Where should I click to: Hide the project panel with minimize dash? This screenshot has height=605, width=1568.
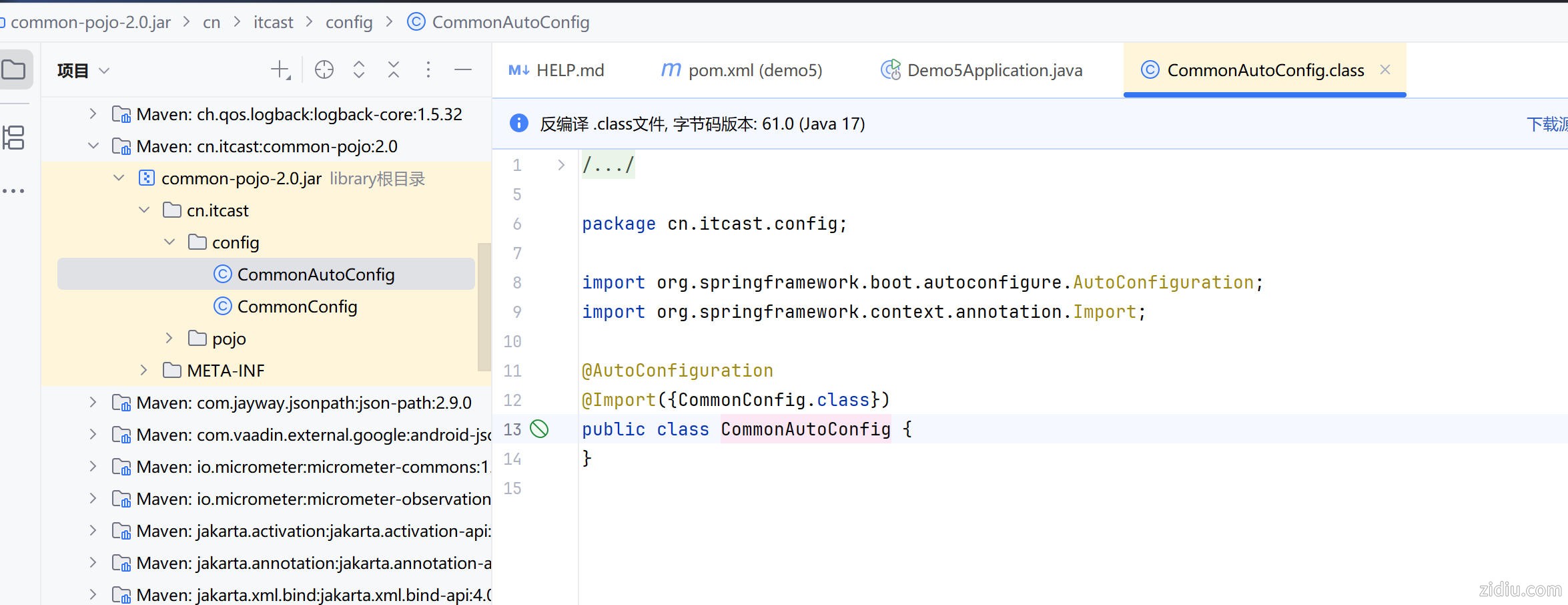pos(463,70)
